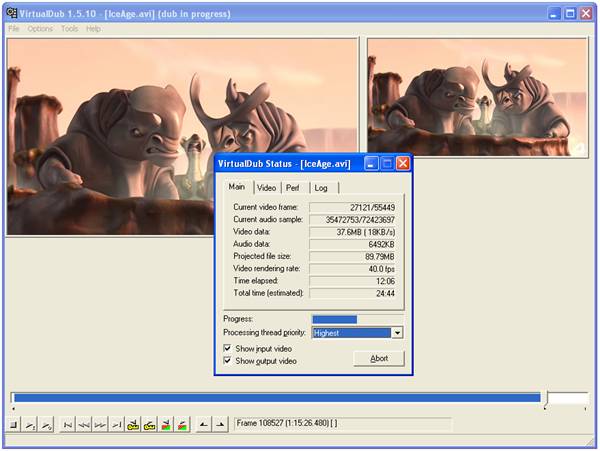Click the next scene scan icon
This screenshot has width=600, height=451.
tap(183, 425)
